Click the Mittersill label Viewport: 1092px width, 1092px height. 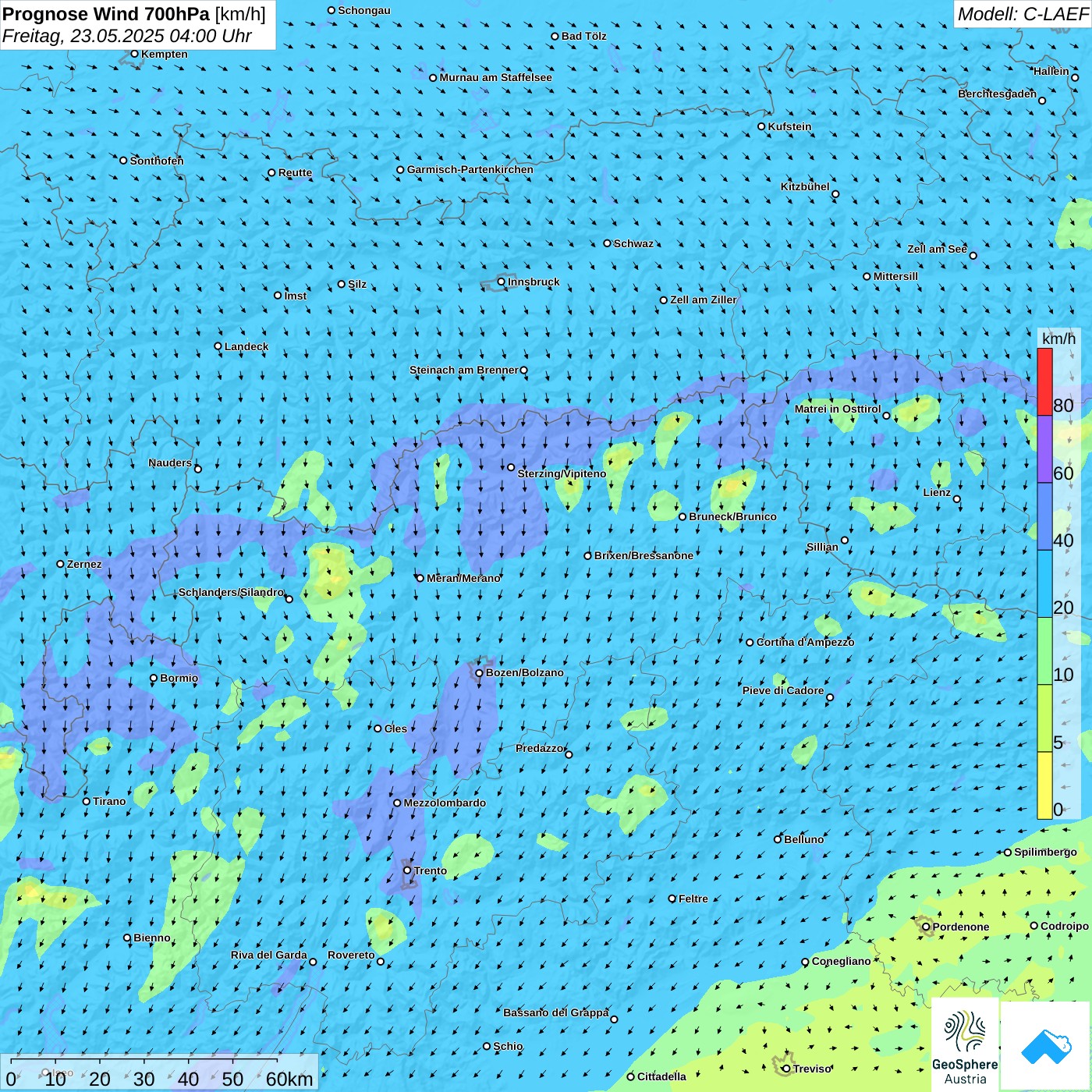895,276
